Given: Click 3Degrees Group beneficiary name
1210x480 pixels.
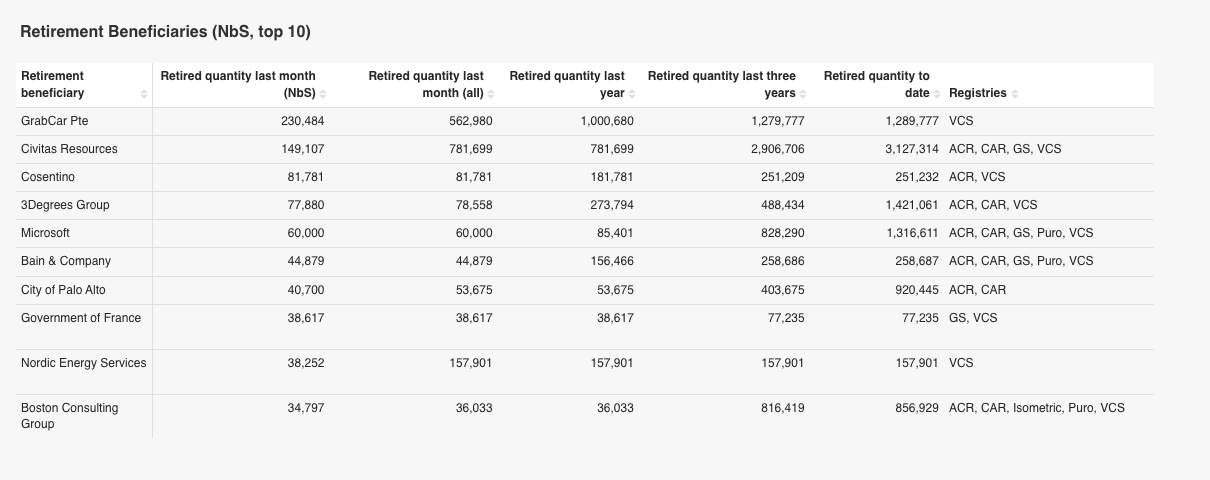Looking at the screenshot, I should pyautogui.click(x=65, y=205).
